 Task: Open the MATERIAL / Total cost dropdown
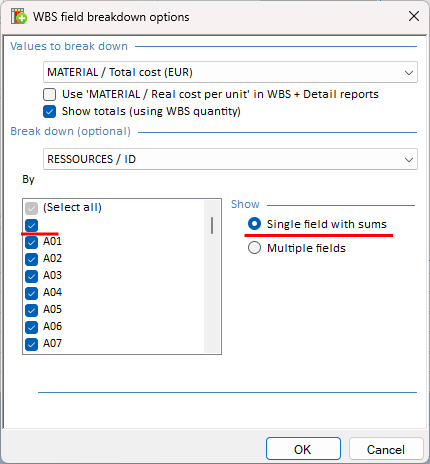pos(230,72)
